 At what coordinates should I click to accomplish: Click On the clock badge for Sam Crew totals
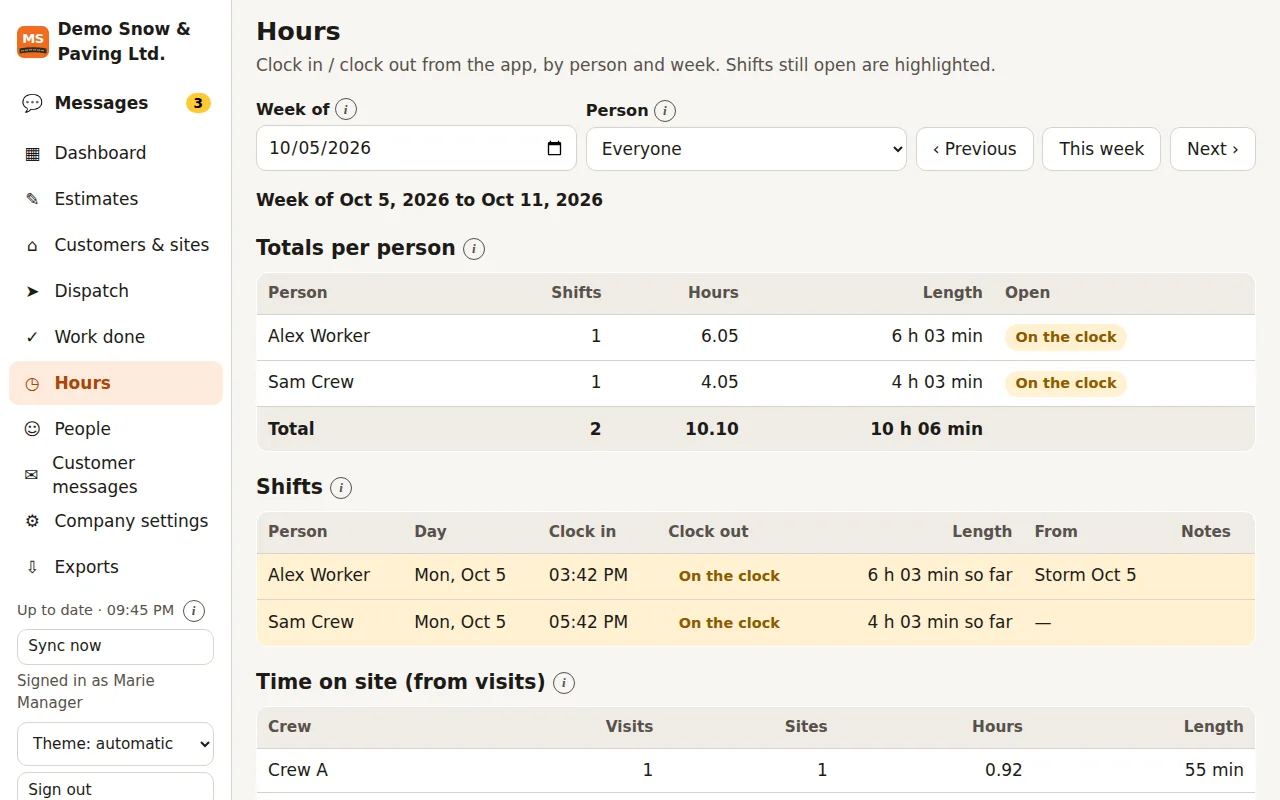coord(1066,383)
